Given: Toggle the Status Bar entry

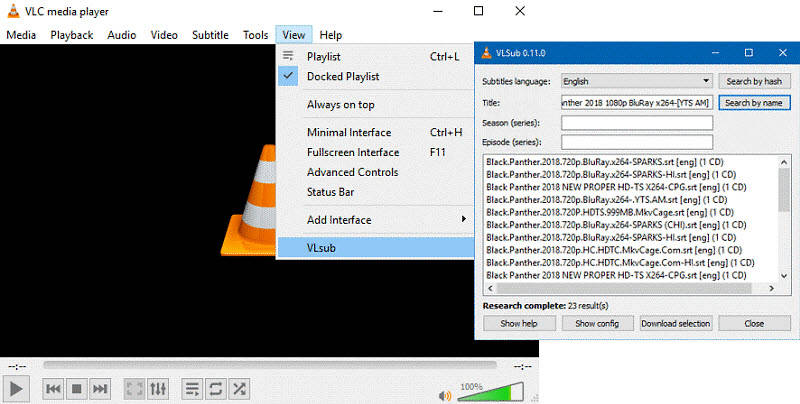Looking at the screenshot, I should tap(376, 192).
